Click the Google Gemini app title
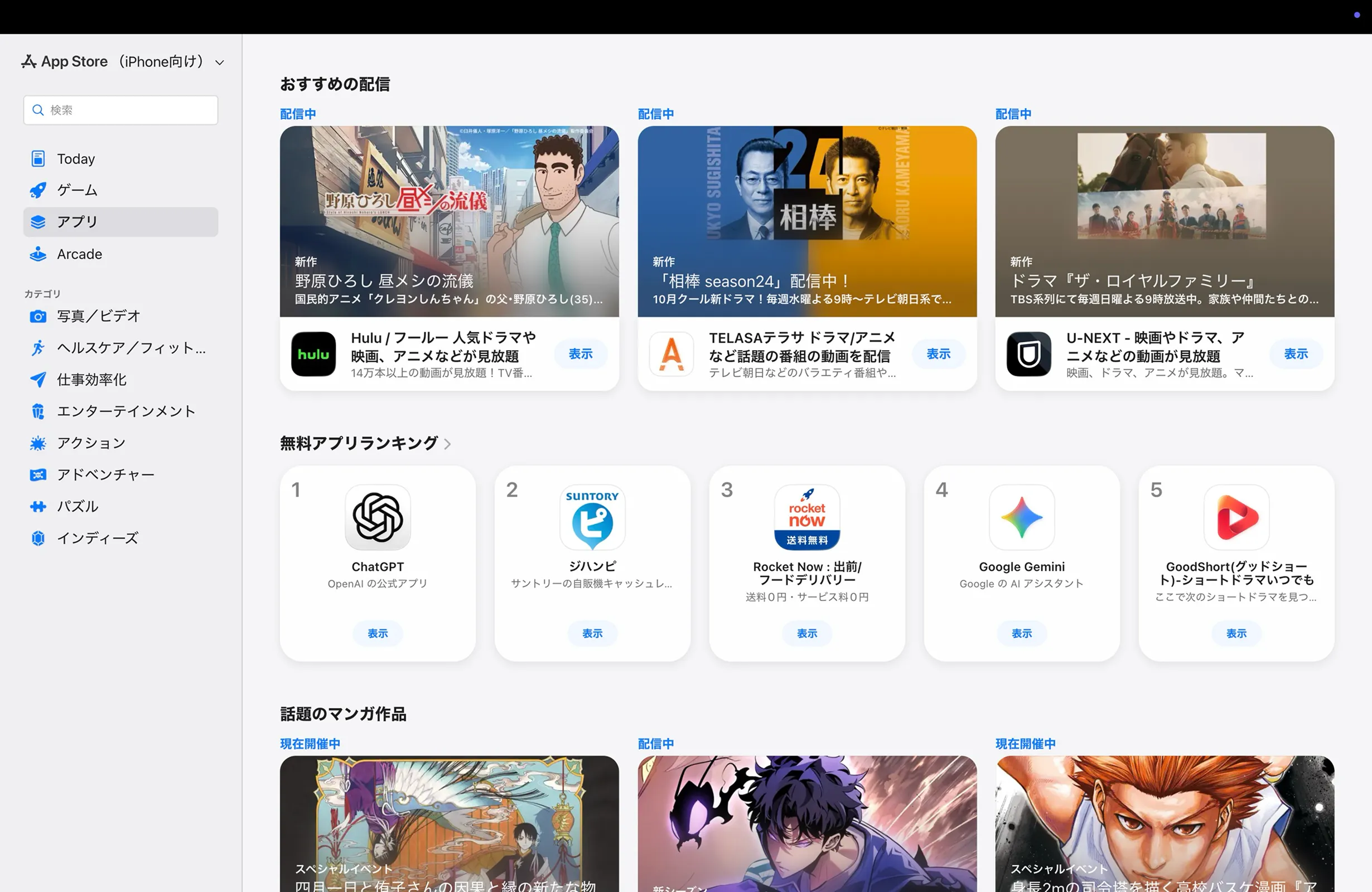Image resolution: width=1372 pixels, height=892 pixels. (x=1022, y=566)
